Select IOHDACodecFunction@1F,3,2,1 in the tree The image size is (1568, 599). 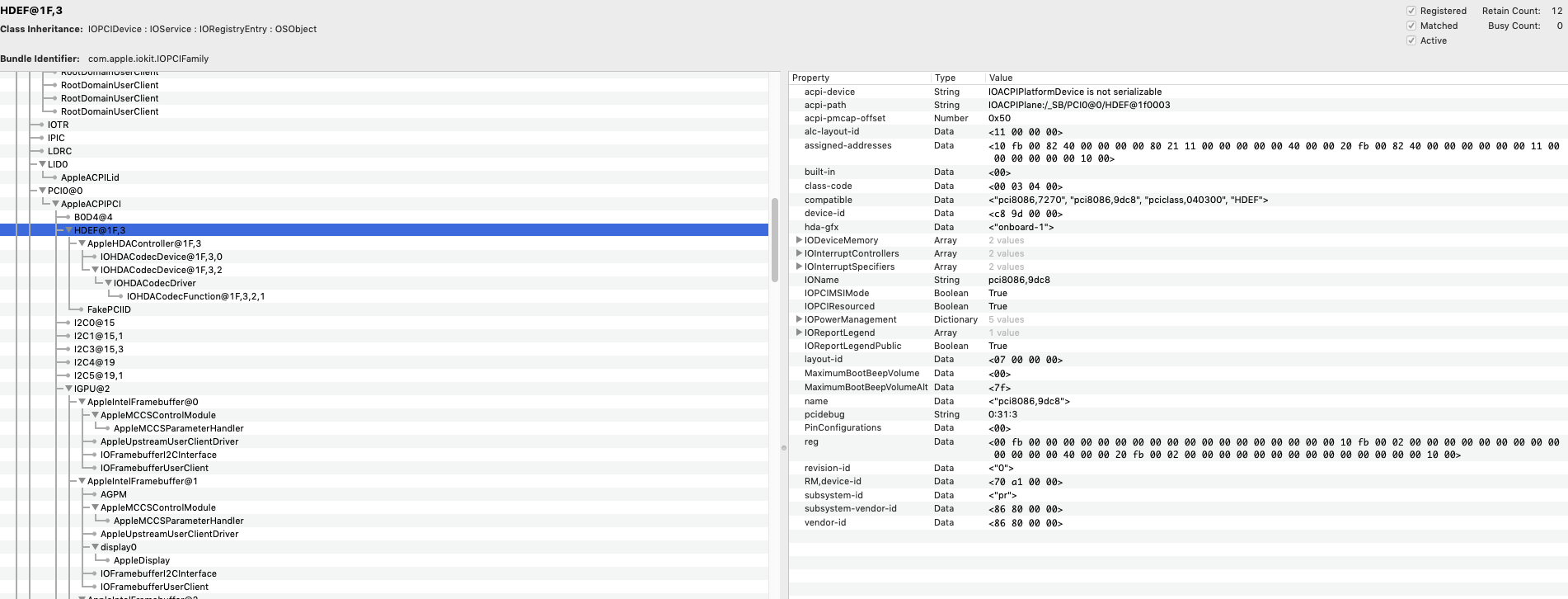pyautogui.click(x=195, y=296)
